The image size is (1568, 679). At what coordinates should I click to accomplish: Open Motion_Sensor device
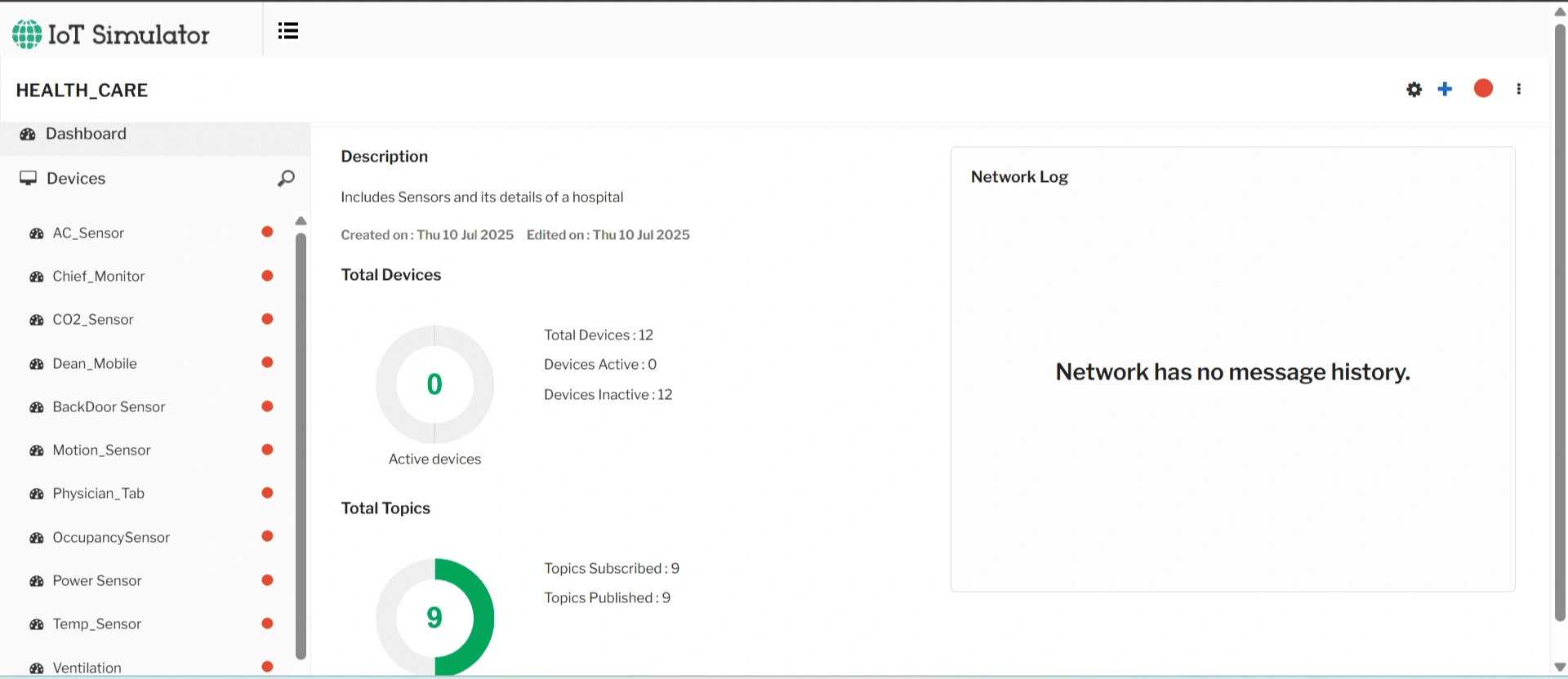click(101, 450)
